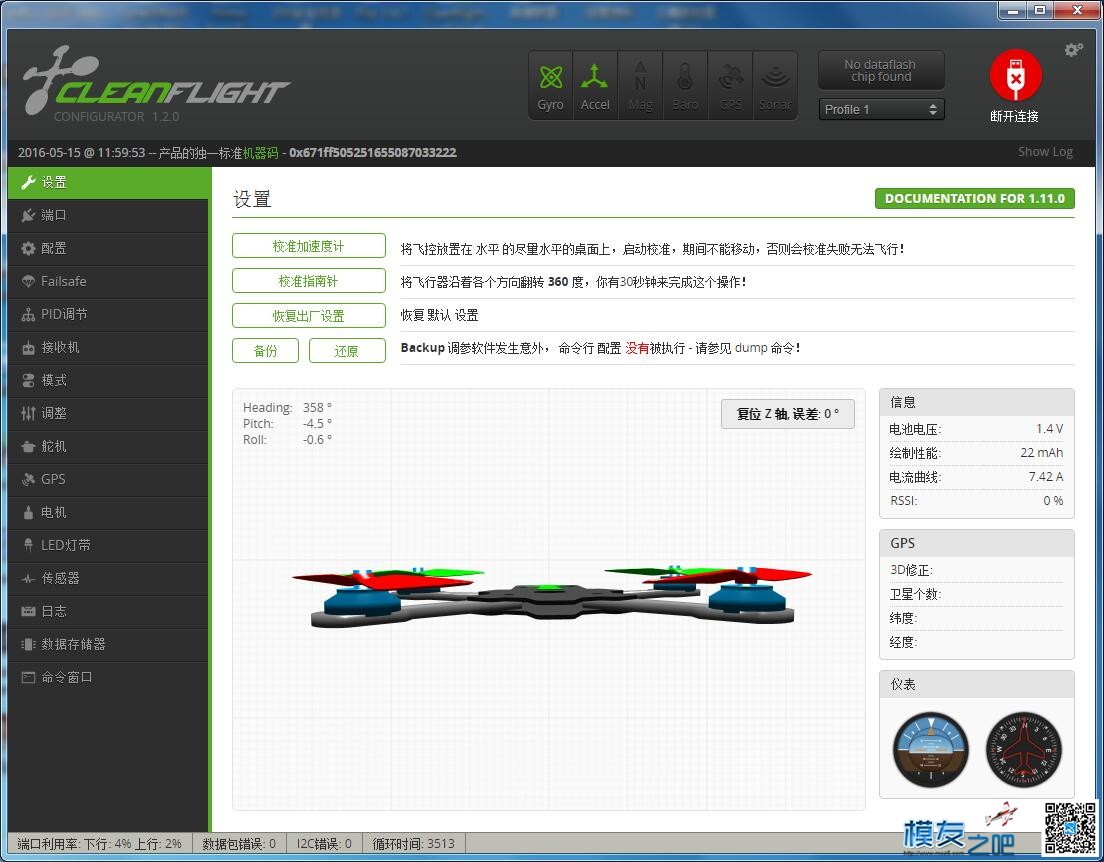The image size is (1104, 862).
Task: Click the dump 命令 text
Action: pyautogui.click(x=765, y=348)
